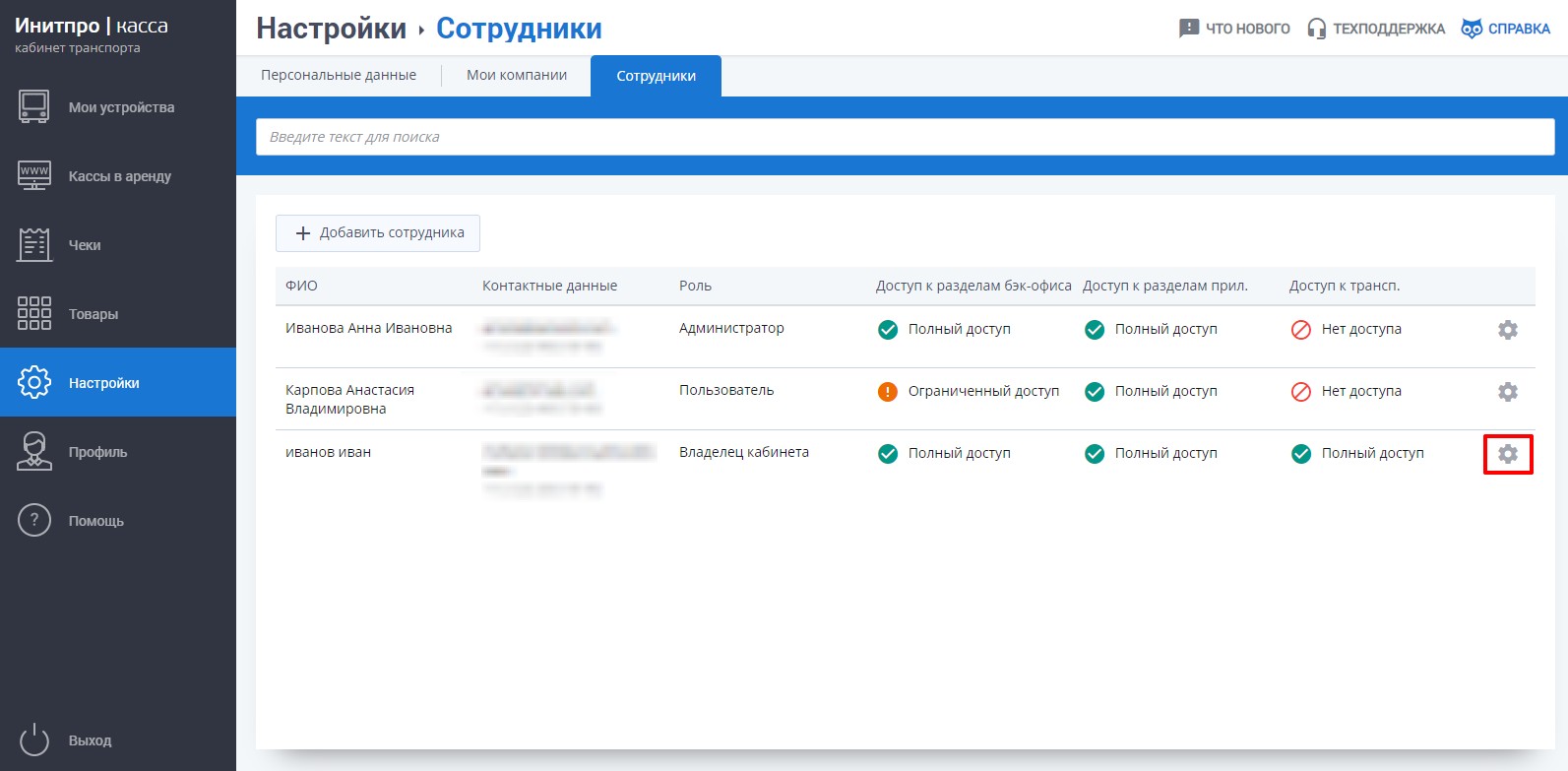Open Кассы в аренду www icon
Image resolution: width=1568 pixels, height=771 pixels.
tap(34, 175)
